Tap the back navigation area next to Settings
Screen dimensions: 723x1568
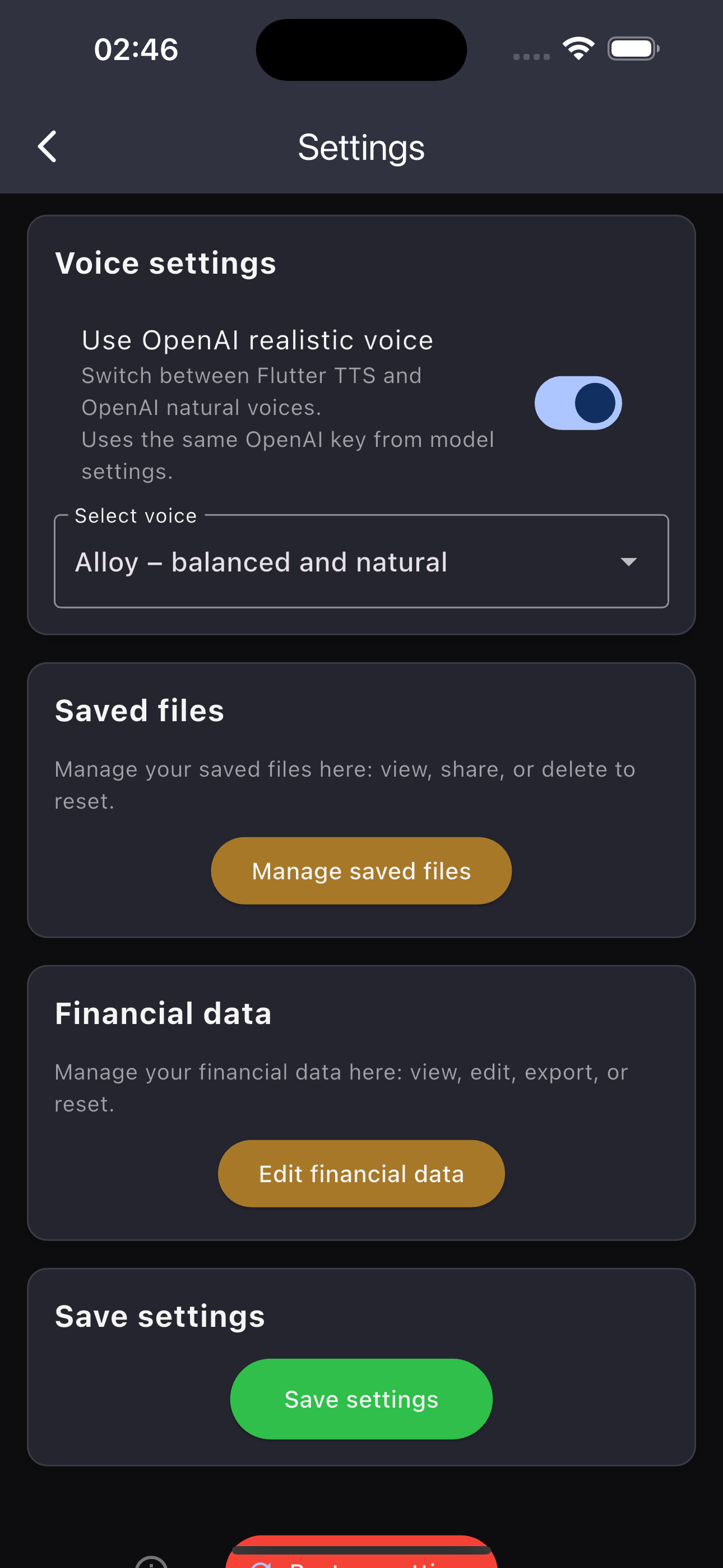(x=48, y=146)
